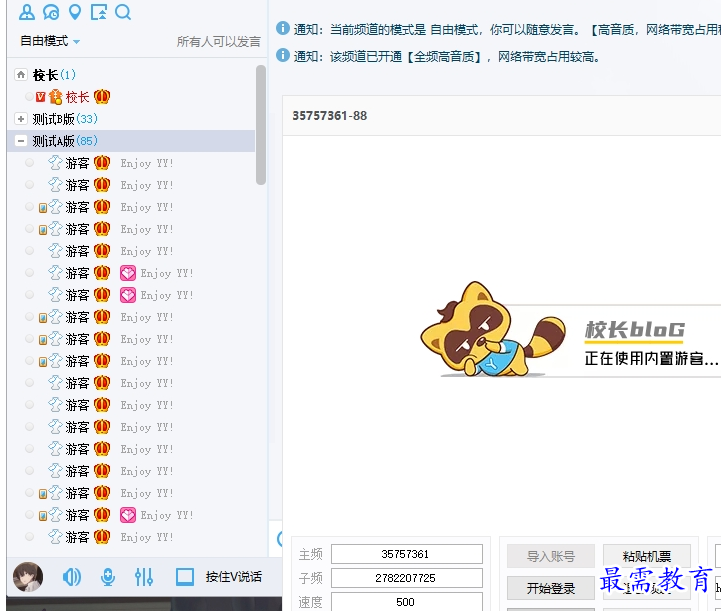Click the channel list vertical scrollbar
Image resolution: width=721 pixels, height=611 pixels.
[x=261, y=125]
